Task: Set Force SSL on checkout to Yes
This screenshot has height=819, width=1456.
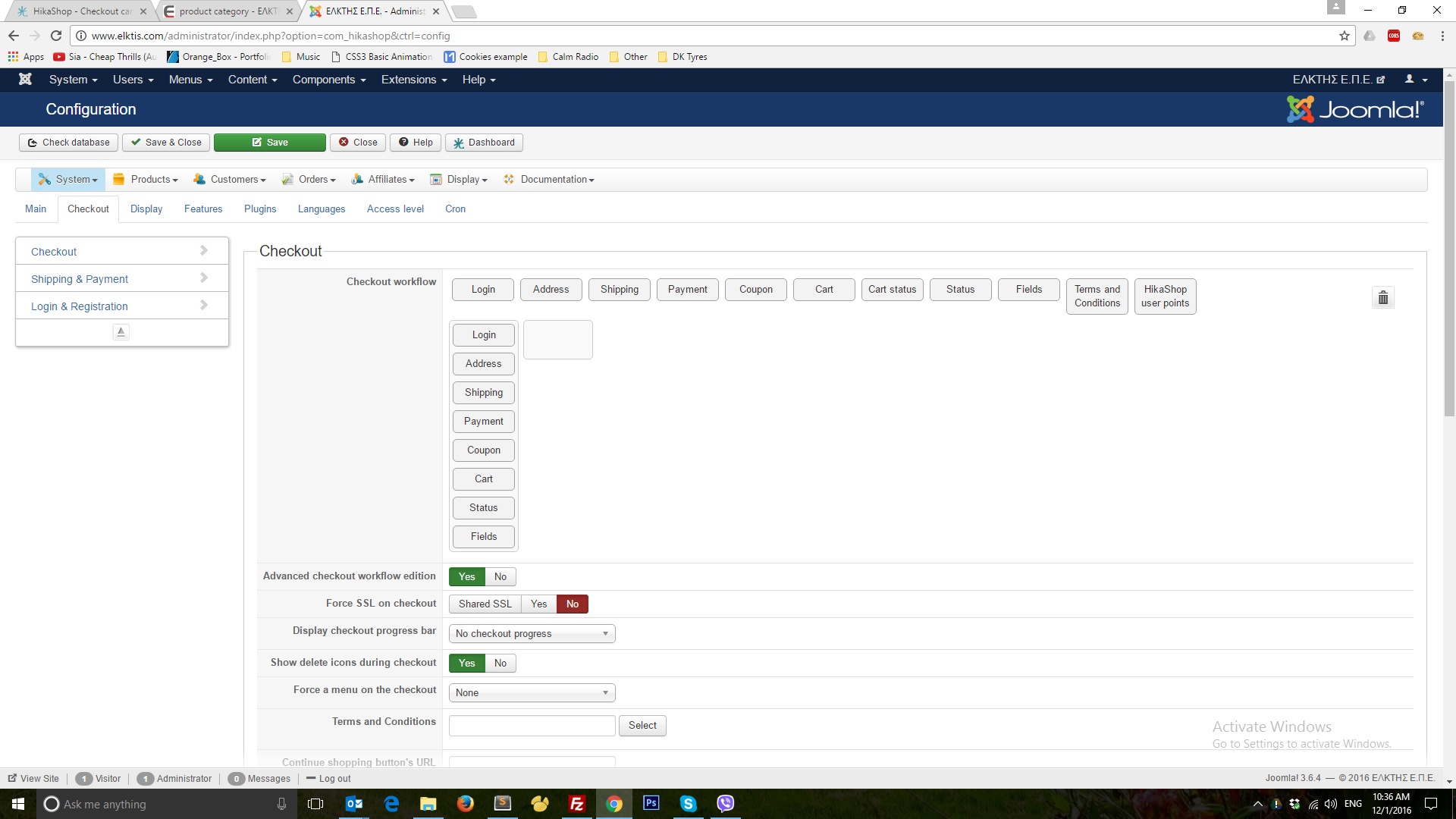Action: [538, 604]
